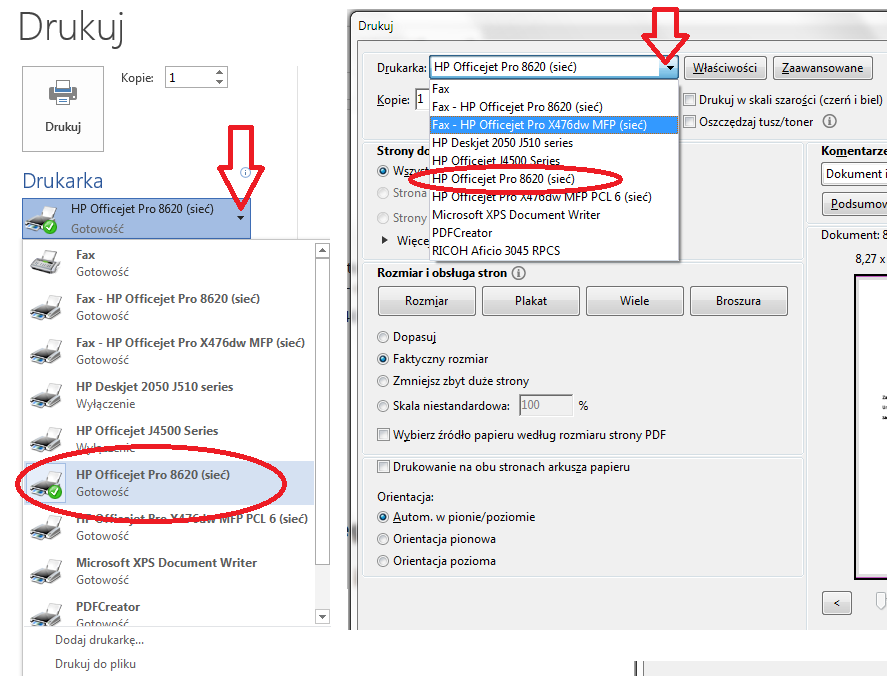
Task: Click HP Officejet Pro 8620 icon with green check
Action: point(45,484)
